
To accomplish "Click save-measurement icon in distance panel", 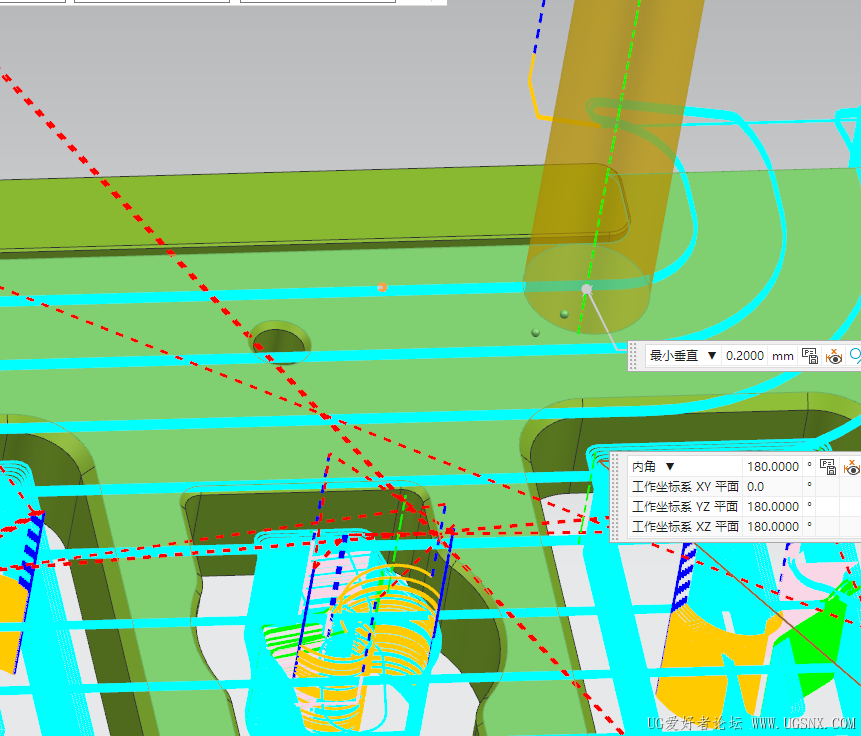I will (x=810, y=356).
